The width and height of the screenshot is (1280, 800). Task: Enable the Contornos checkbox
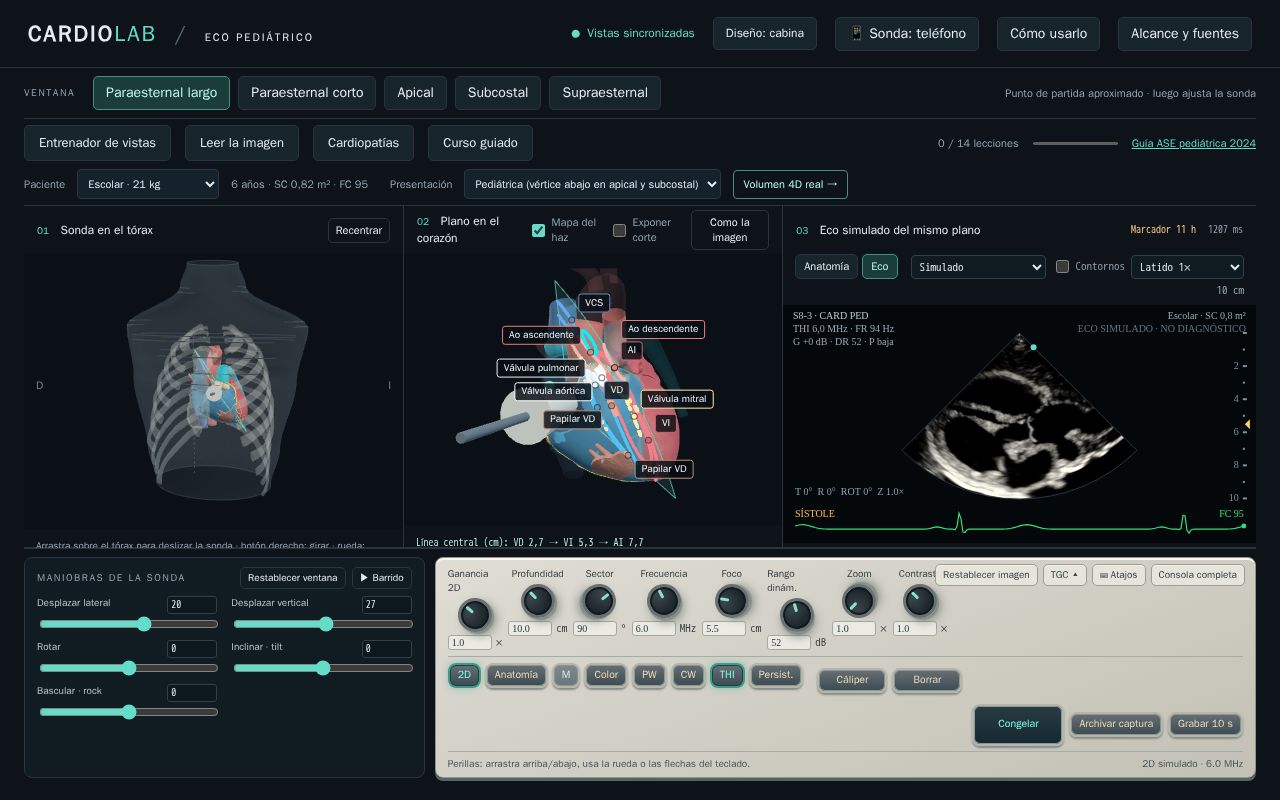pyautogui.click(x=1063, y=266)
